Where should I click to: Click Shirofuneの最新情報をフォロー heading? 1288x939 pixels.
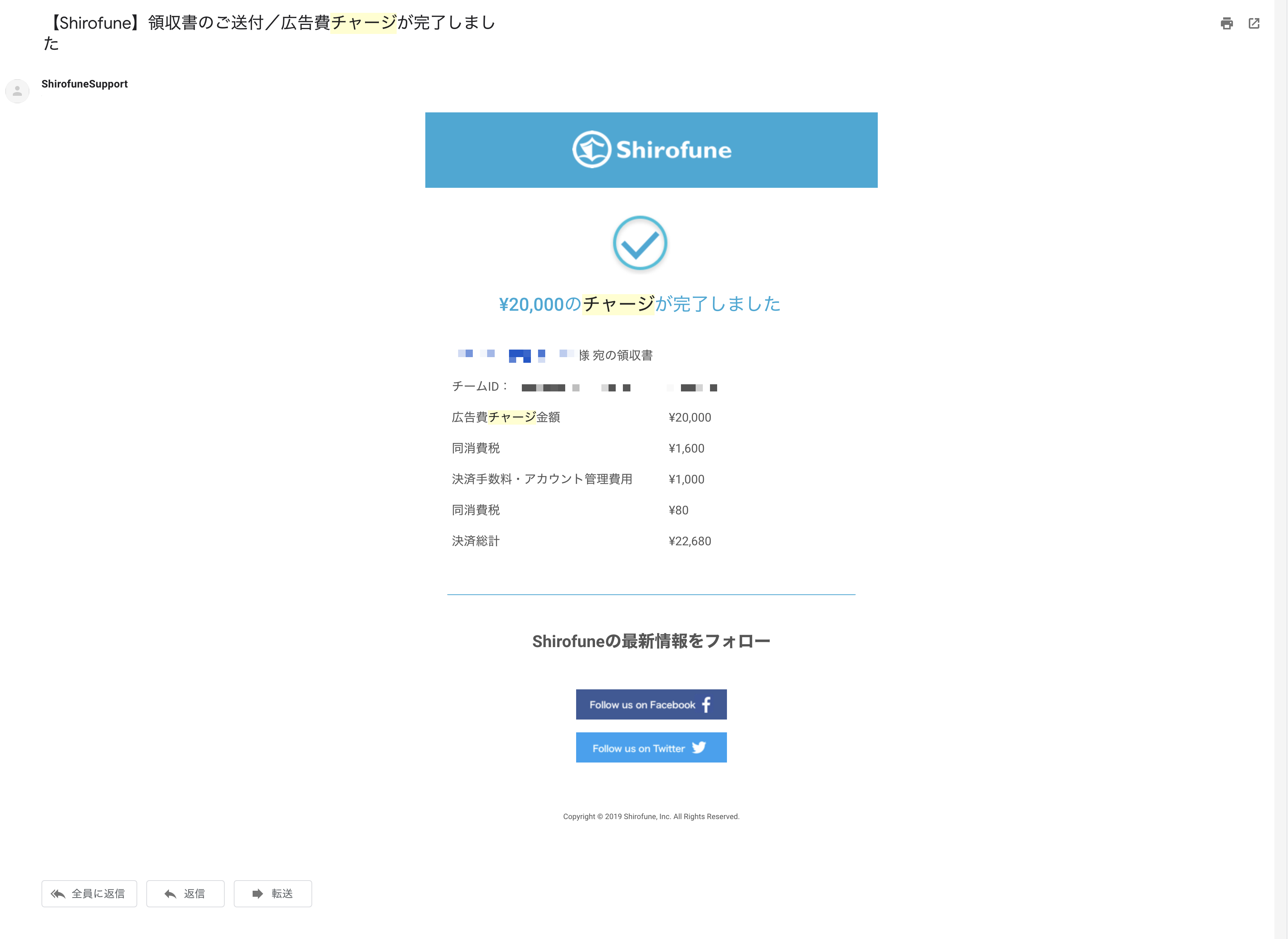pyautogui.click(x=651, y=641)
